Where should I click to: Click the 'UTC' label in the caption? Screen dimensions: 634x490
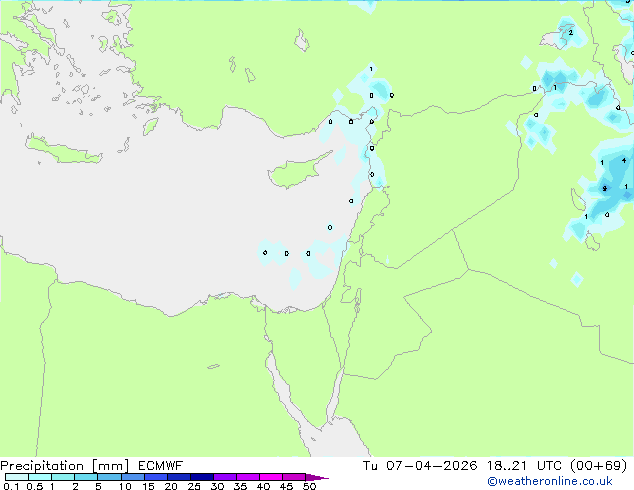549,466
